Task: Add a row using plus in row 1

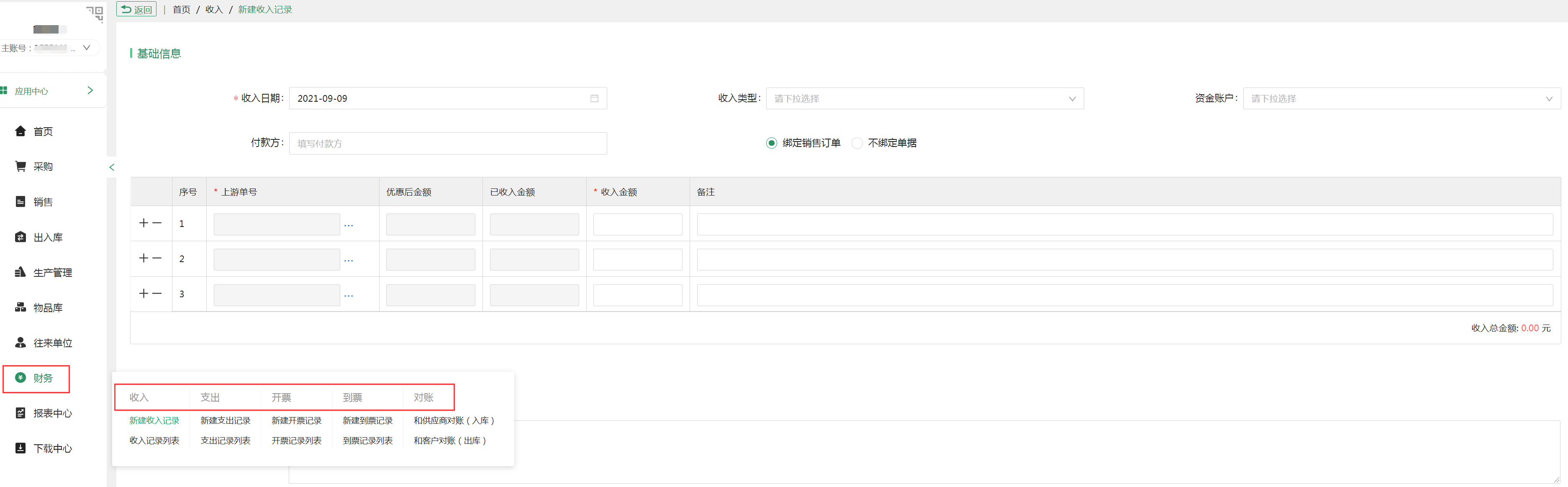Action: [144, 224]
